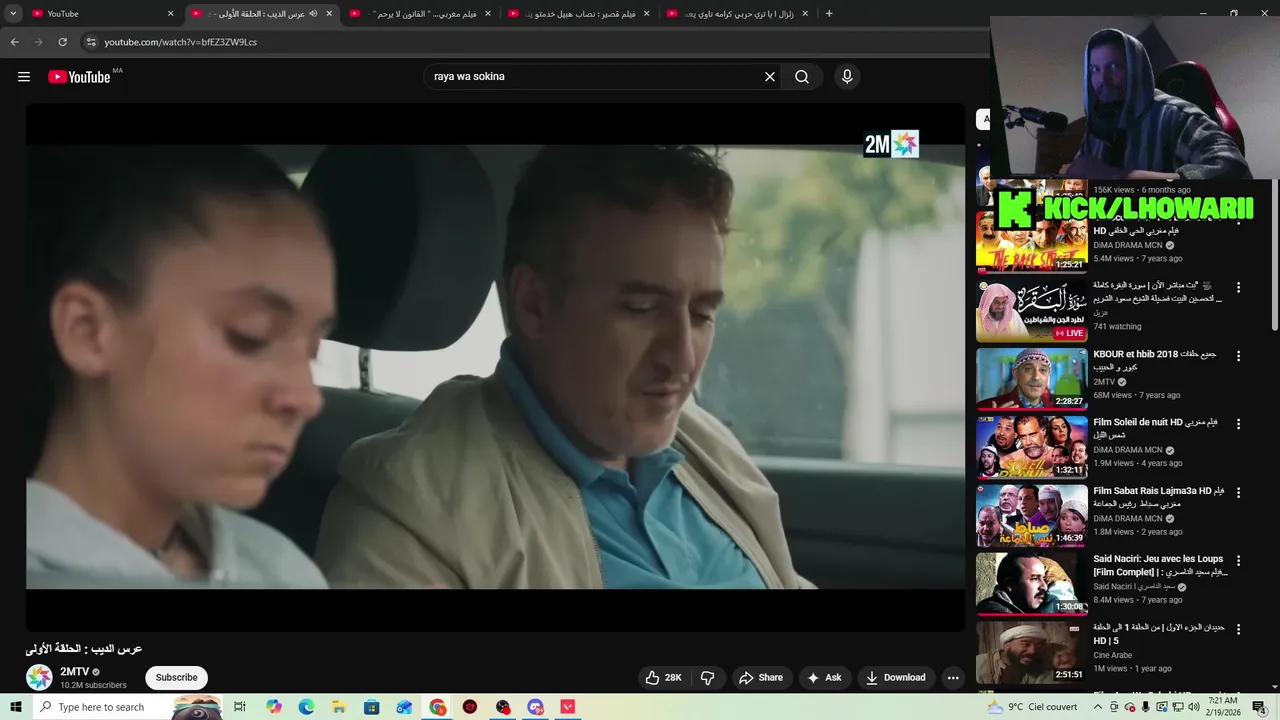This screenshot has width=1280, height=720.
Task: Close the عرس الديب tab
Action: (x=329, y=14)
